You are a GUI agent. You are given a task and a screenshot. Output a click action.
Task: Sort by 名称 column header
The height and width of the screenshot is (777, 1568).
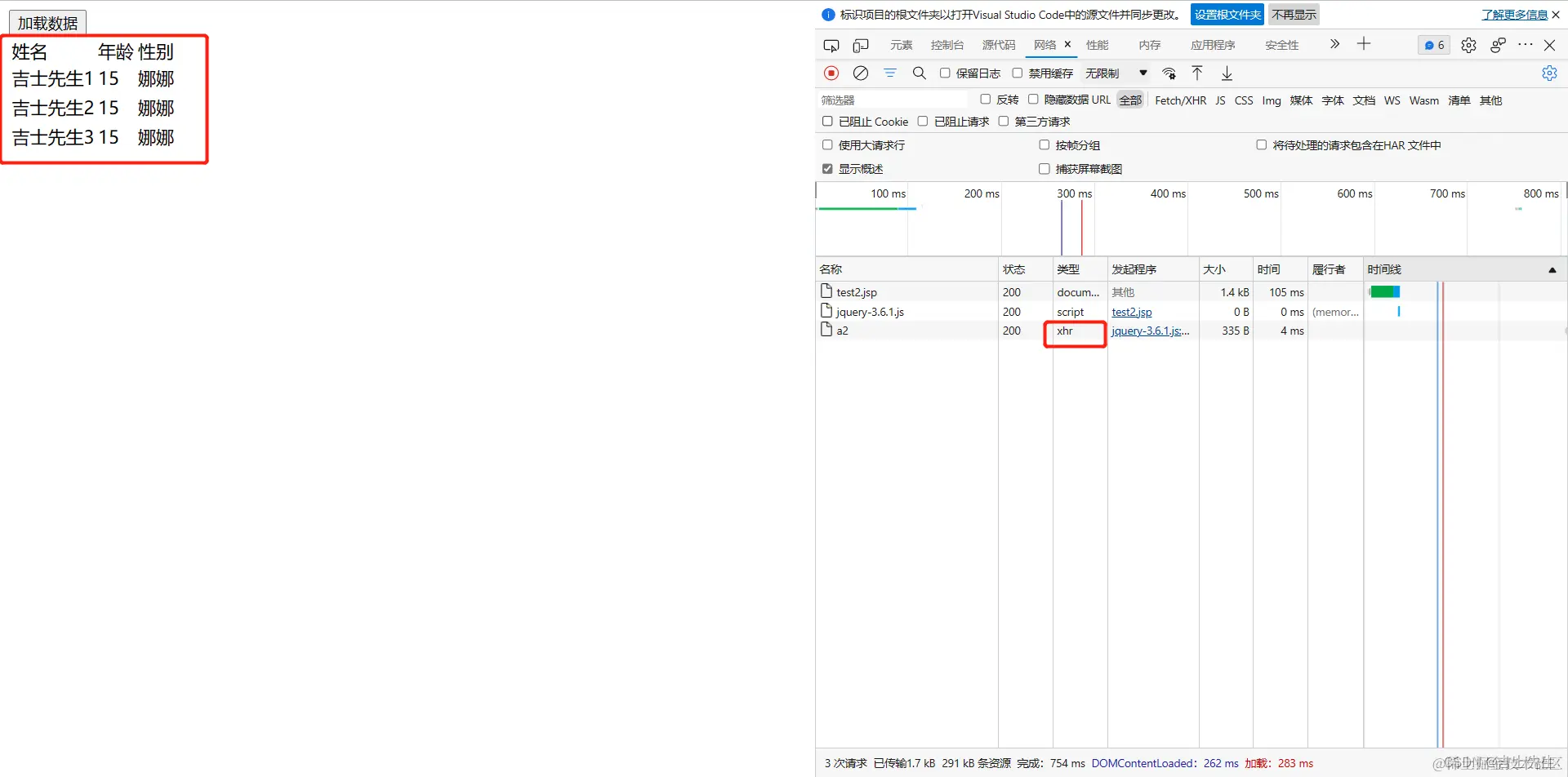click(906, 269)
